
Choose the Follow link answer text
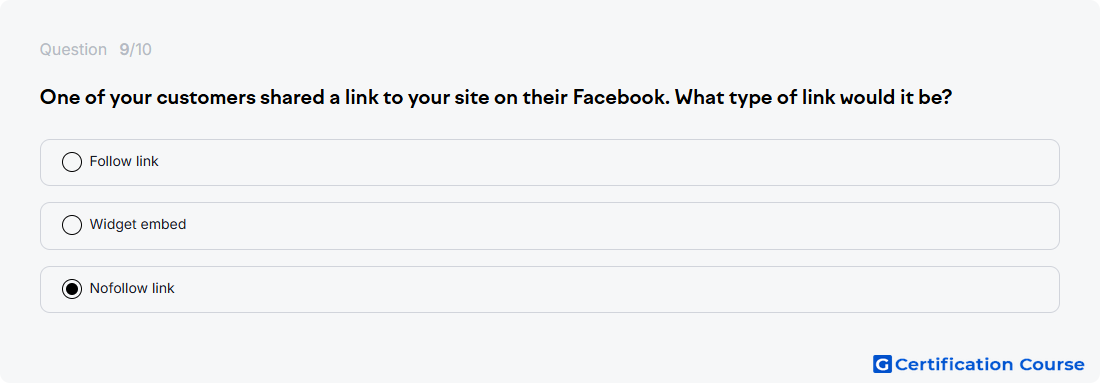[x=124, y=161]
